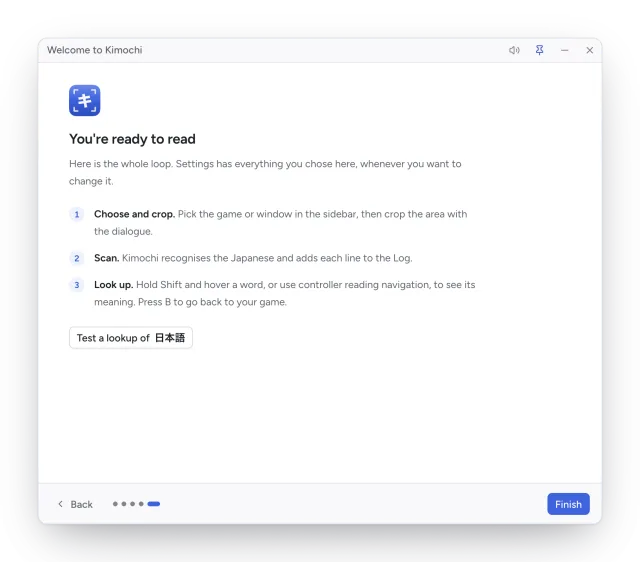The width and height of the screenshot is (640, 562).
Task: Jump to the third onboarding page dot
Action: 132,504
